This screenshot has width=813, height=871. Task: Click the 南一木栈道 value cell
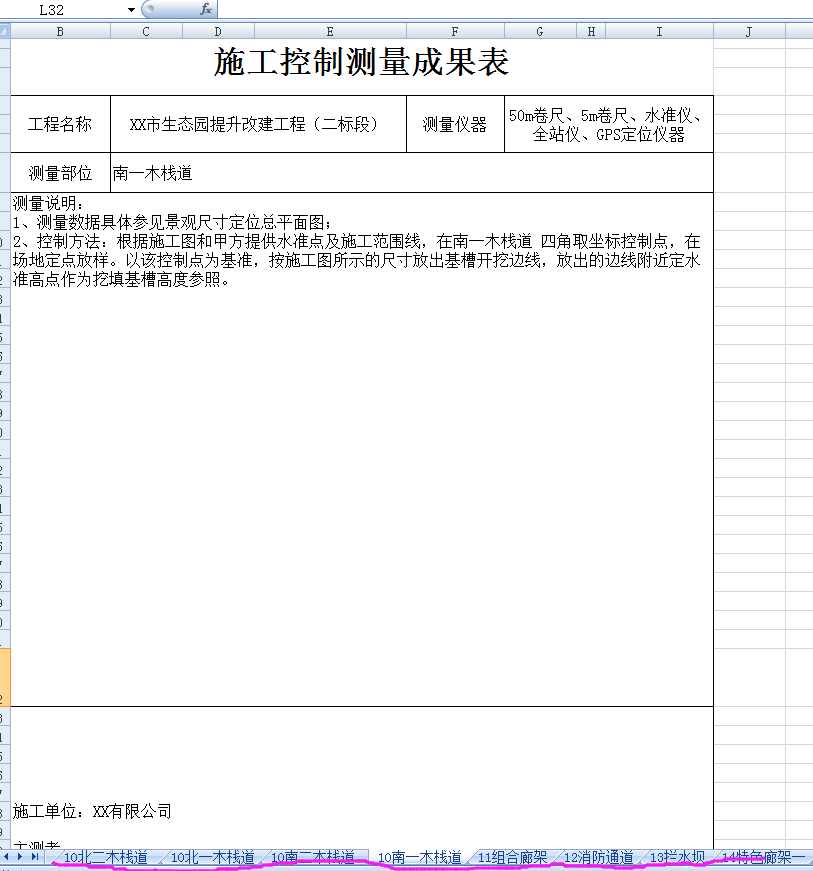pos(411,173)
